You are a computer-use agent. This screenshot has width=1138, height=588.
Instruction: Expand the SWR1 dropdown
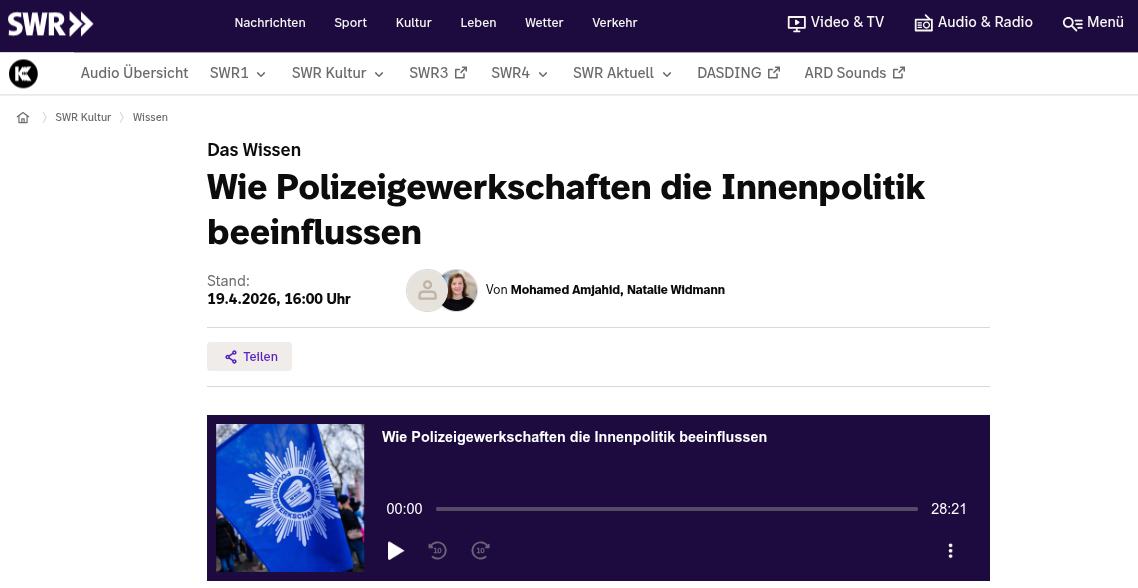(238, 73)
